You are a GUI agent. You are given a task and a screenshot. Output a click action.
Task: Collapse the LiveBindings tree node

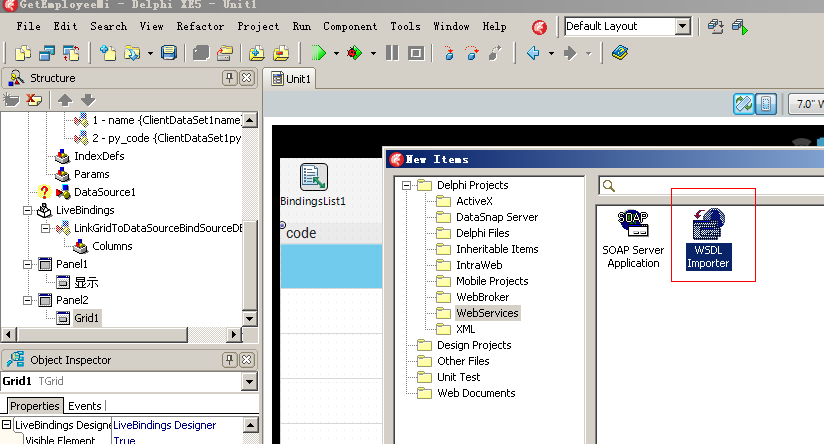tap(27, 211)
